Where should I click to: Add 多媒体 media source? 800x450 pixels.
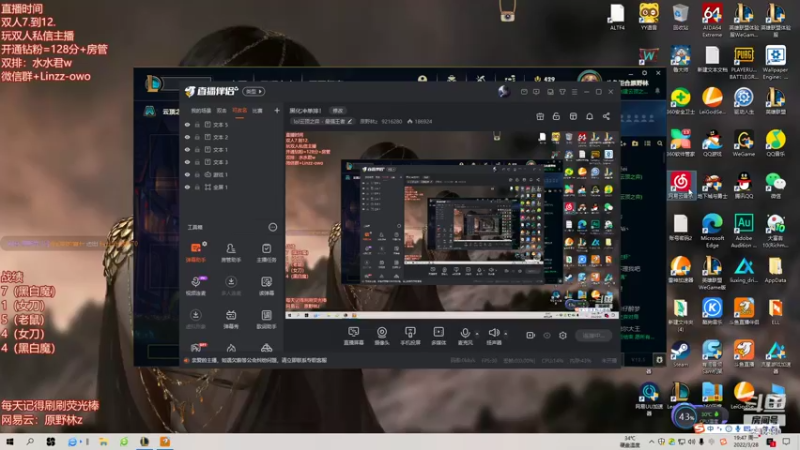(x=439, y=336)
